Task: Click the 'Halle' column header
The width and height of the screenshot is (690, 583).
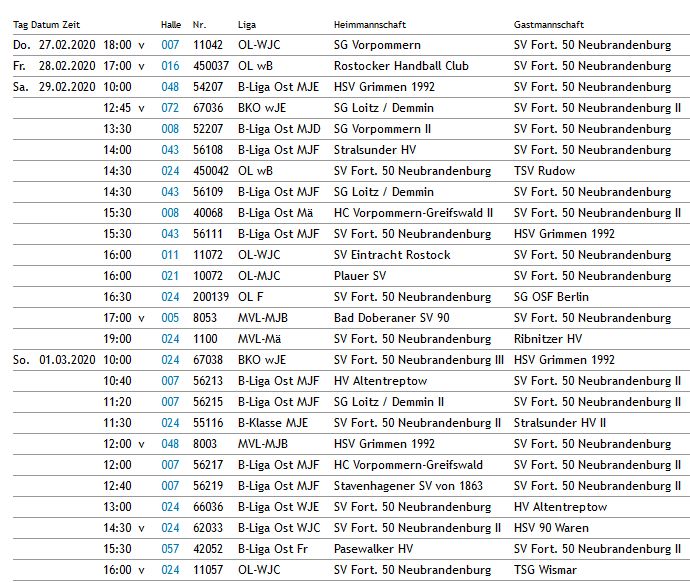Action: [x=171, y=25]
